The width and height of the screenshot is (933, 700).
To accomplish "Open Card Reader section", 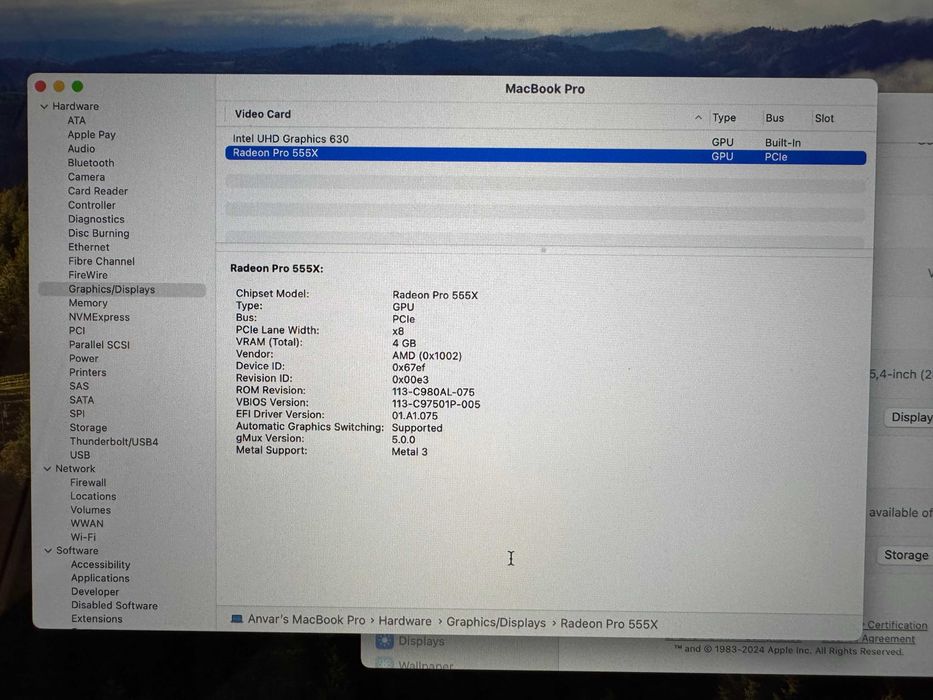I will coord(98,191).
